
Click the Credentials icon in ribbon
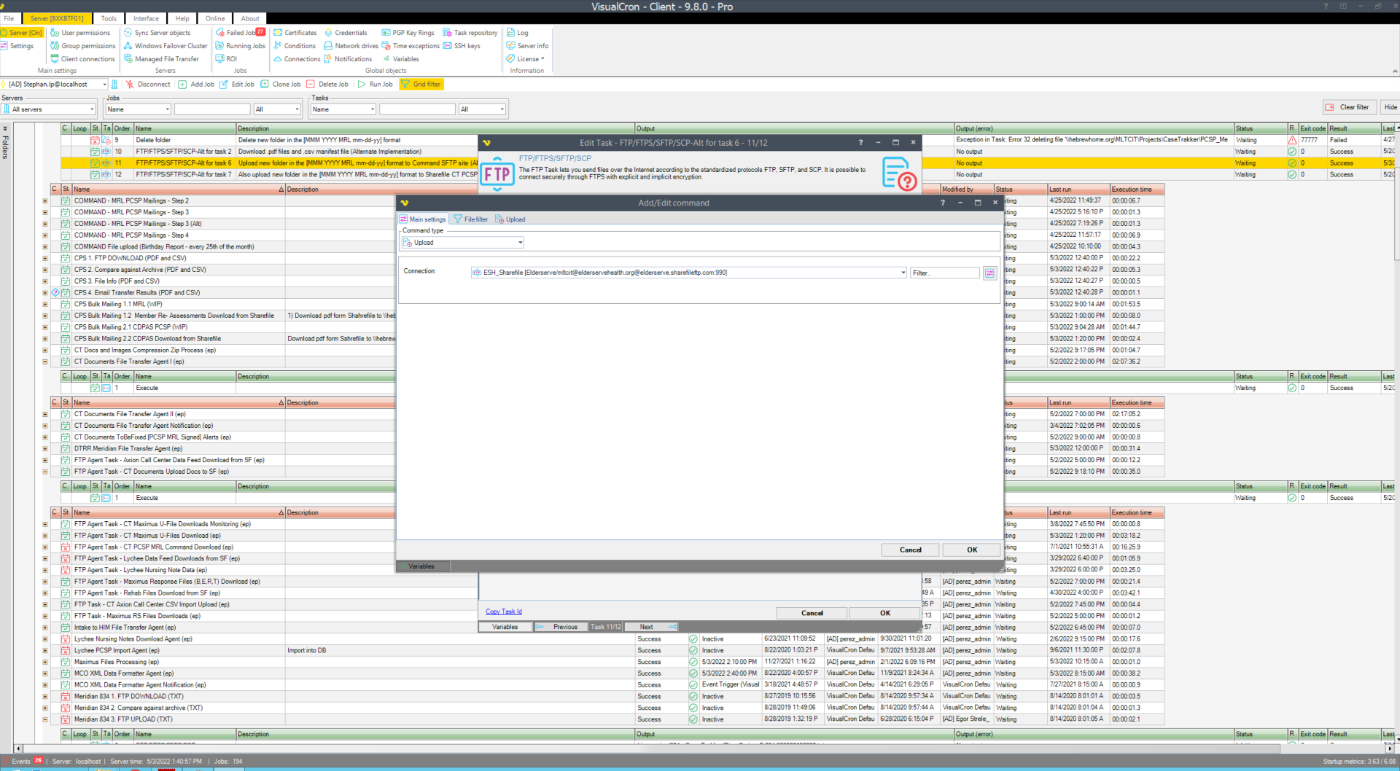coord(328,33)
